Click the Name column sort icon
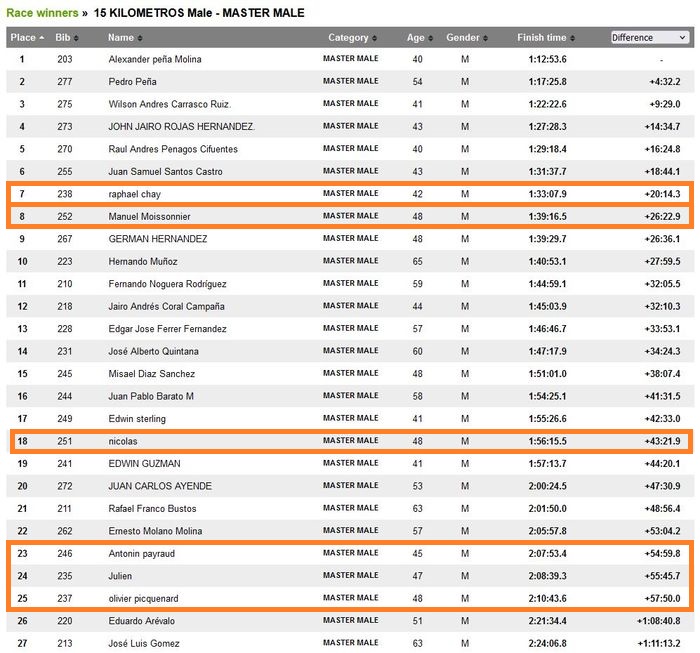 [141, 38]
